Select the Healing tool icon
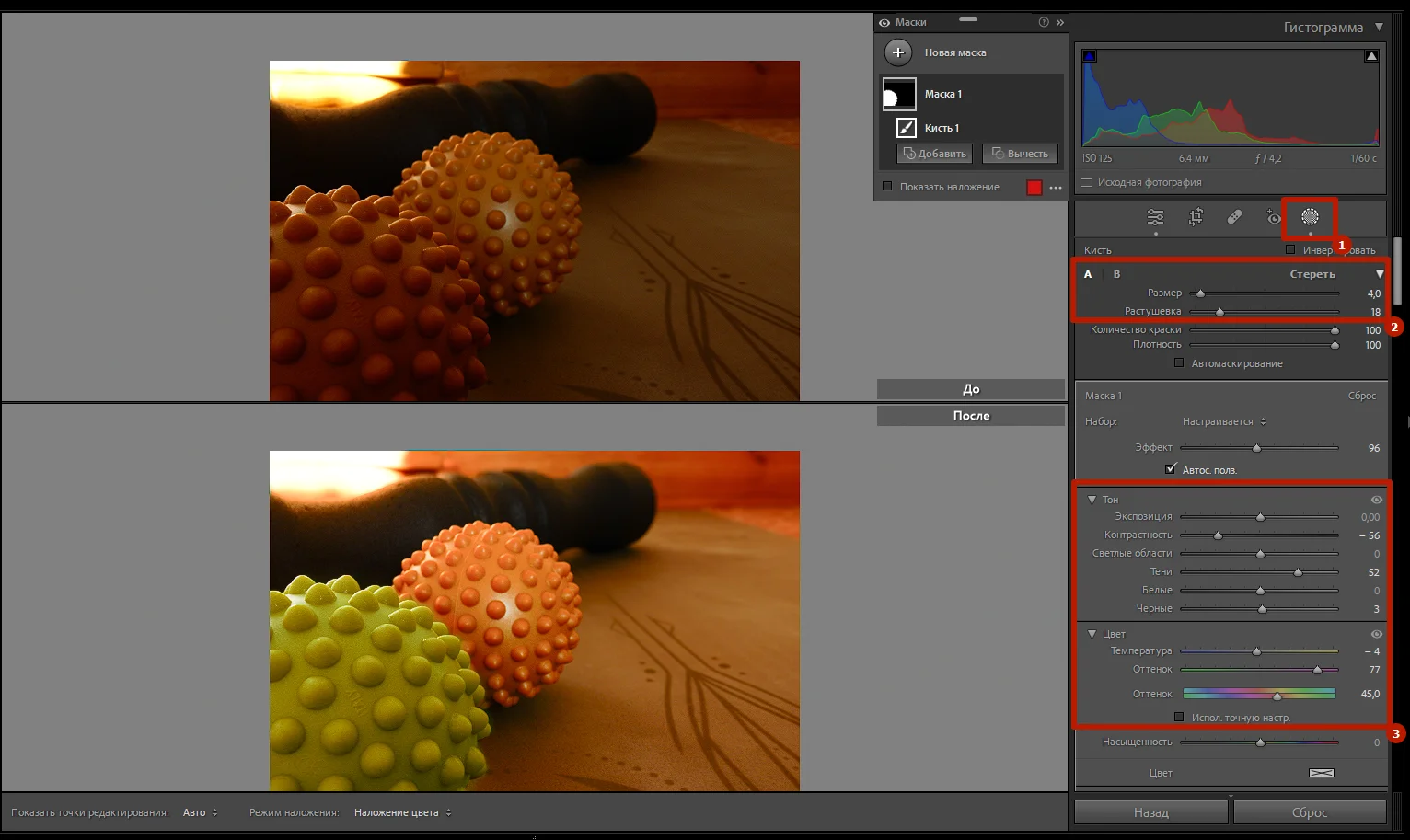 [x=1234, y=217]
